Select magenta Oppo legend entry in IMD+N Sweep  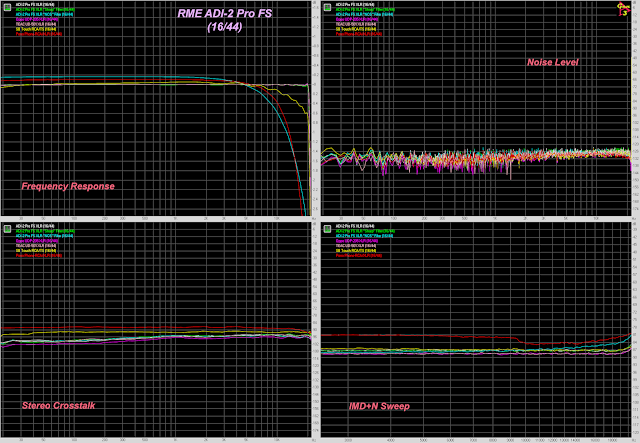tap(357, 240)
